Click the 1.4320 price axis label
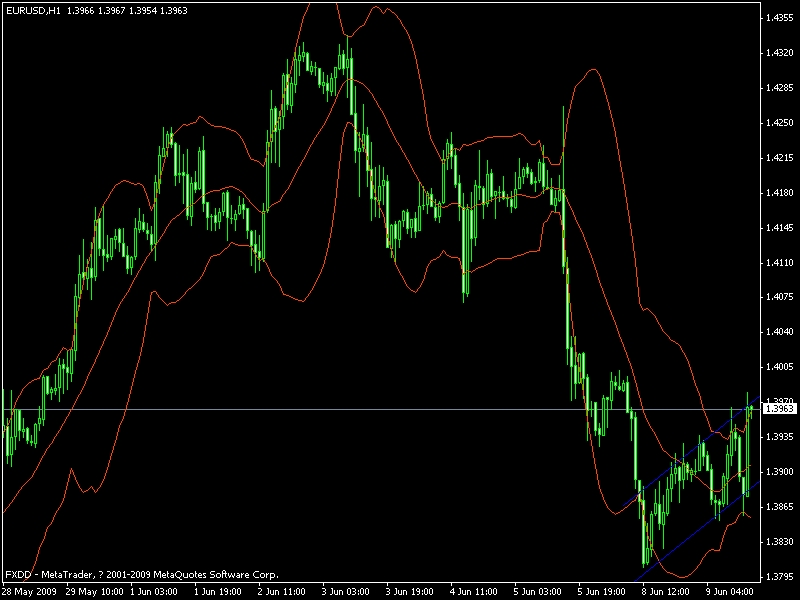 (x=780, y=53)
